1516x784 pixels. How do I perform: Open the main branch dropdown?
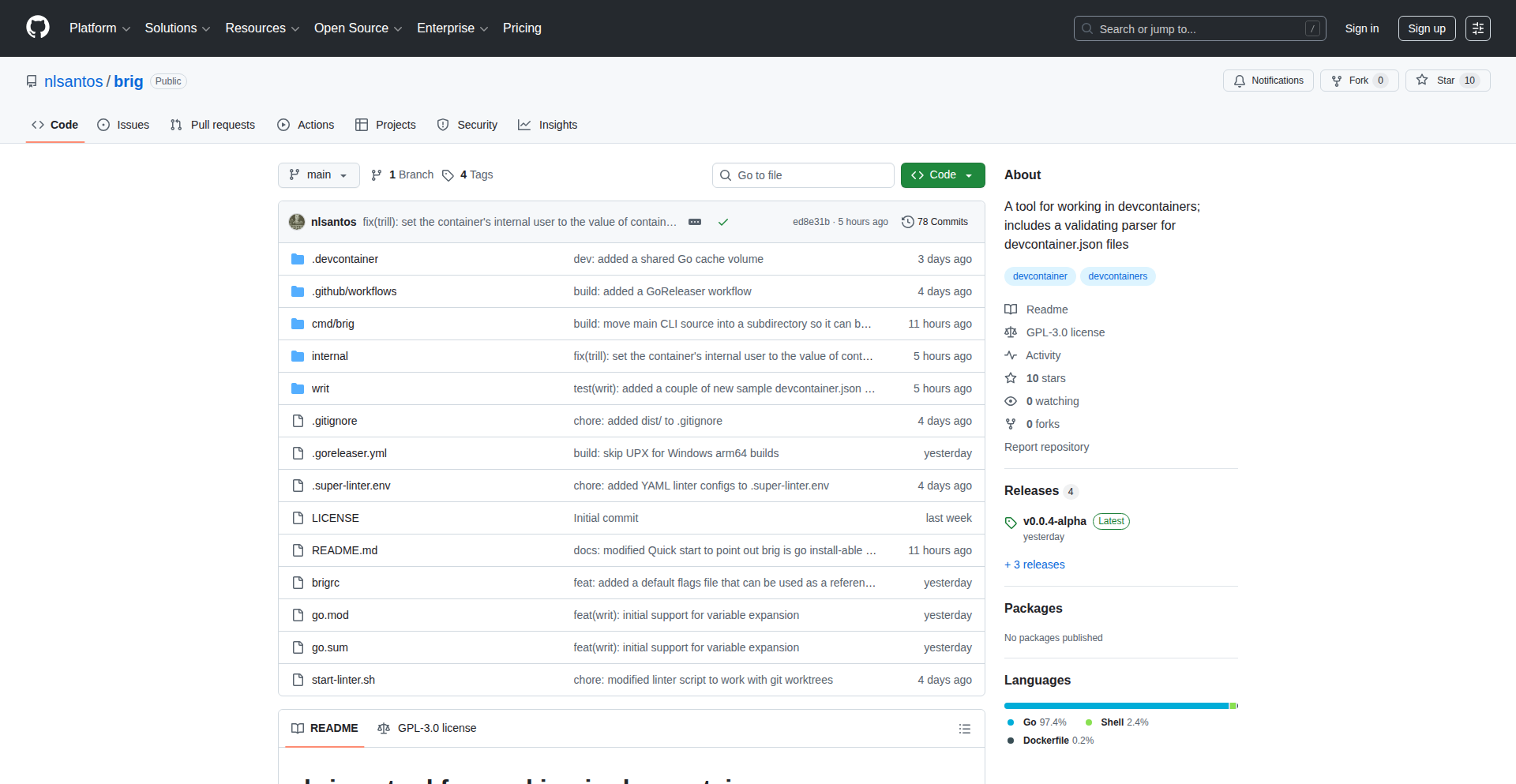click(x=318, y=175)
